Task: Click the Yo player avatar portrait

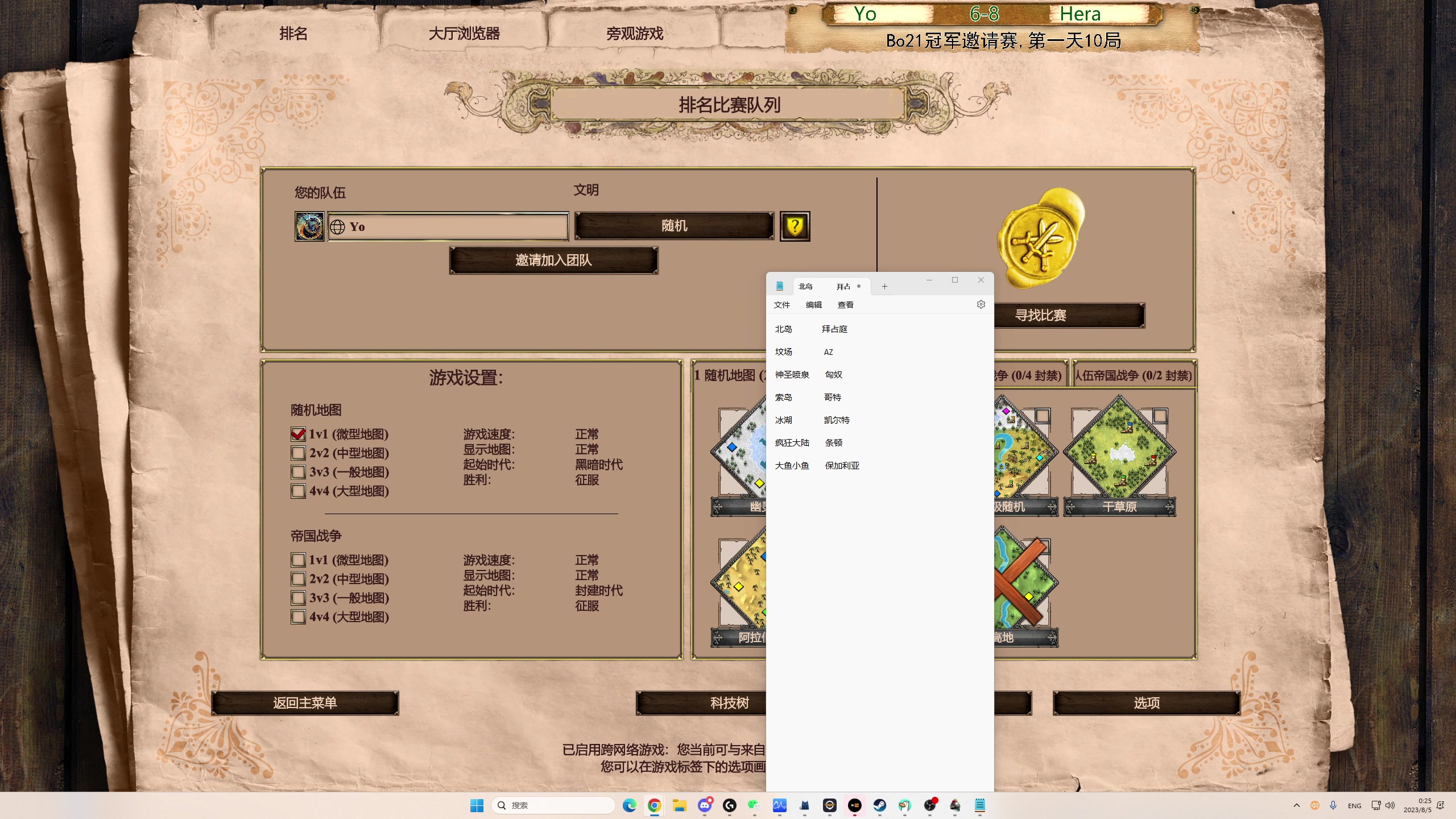Action: click(309, 226)
